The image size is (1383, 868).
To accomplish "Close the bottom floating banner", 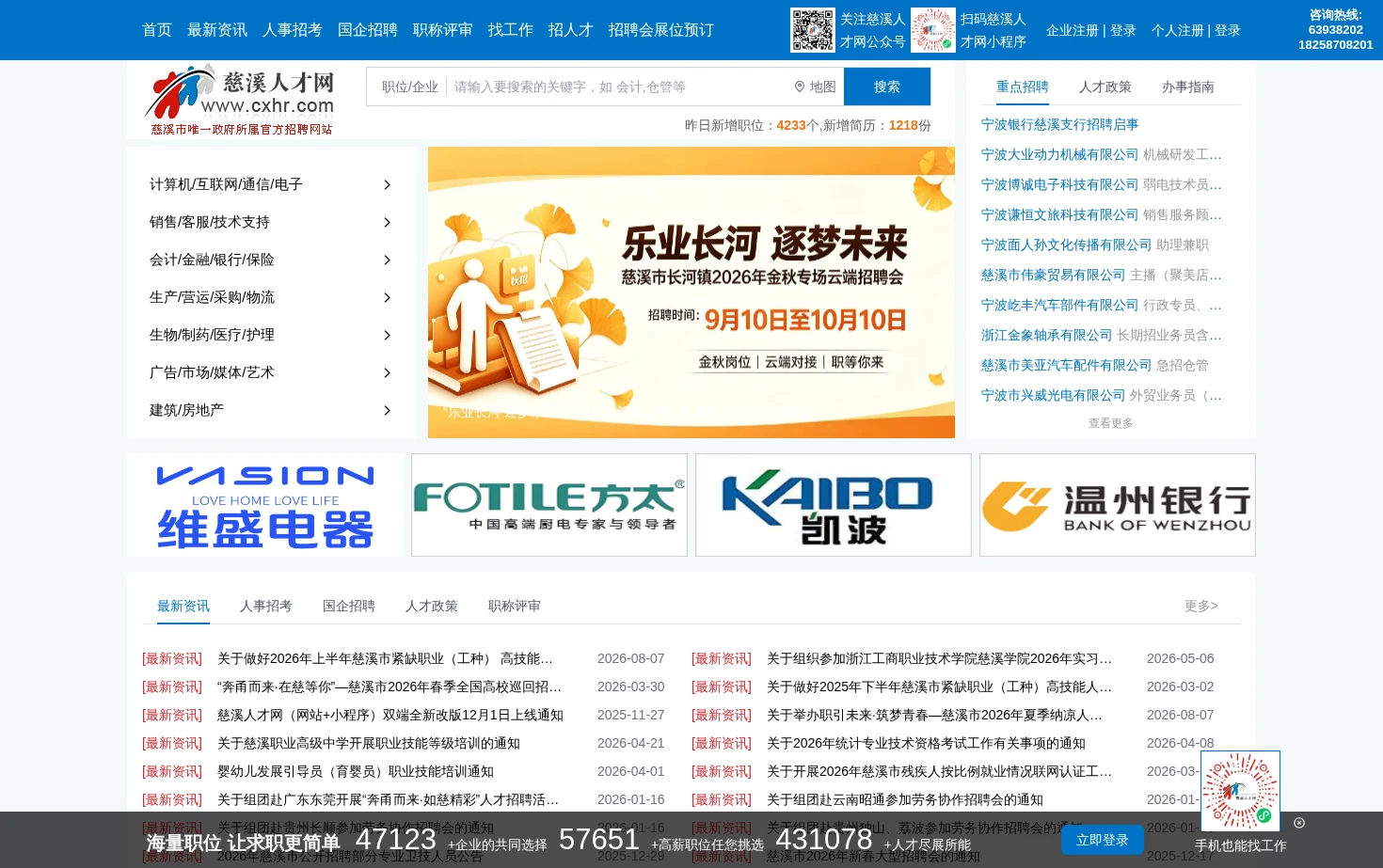I will pos(1299,823).
